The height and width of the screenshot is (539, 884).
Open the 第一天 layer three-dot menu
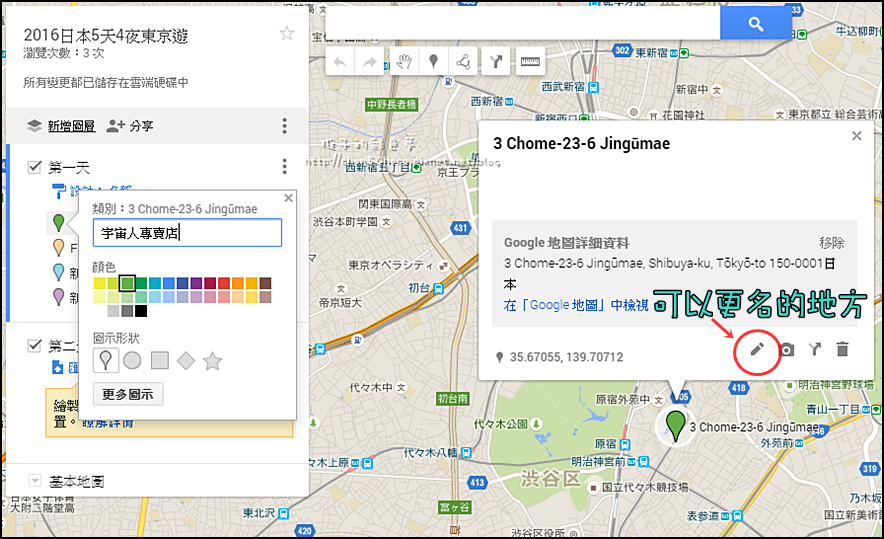[x=285, y=166]
